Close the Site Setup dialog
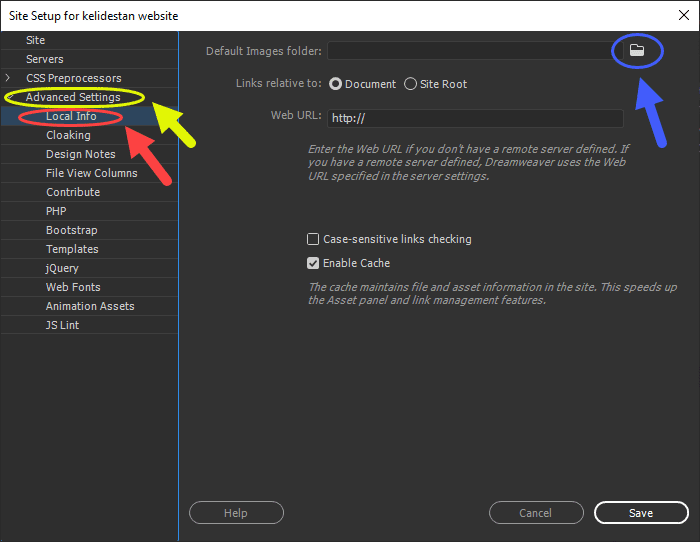 (x=683, y=15)
